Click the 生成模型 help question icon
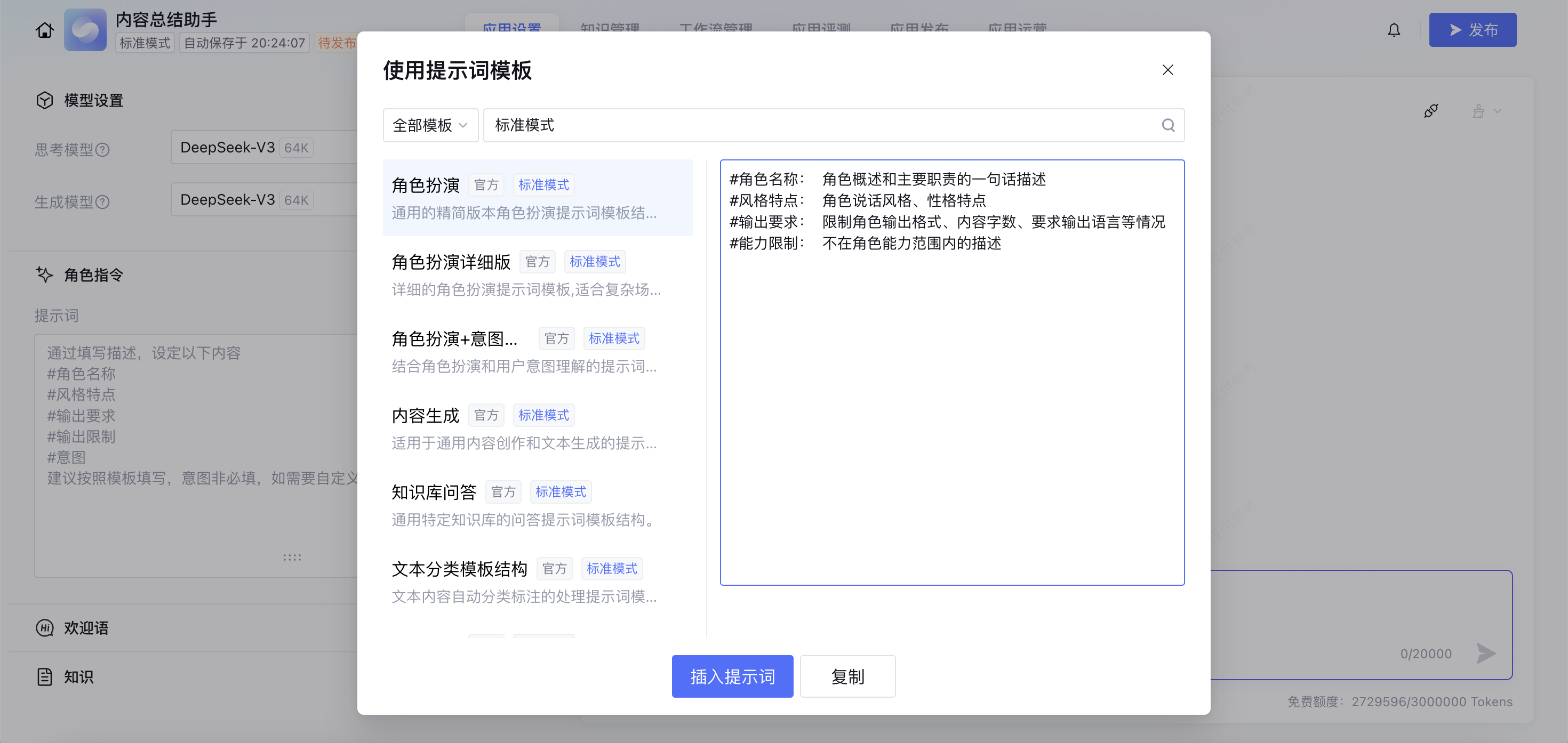Screen dimensions: 1568x743 click(x=103, y=202)
